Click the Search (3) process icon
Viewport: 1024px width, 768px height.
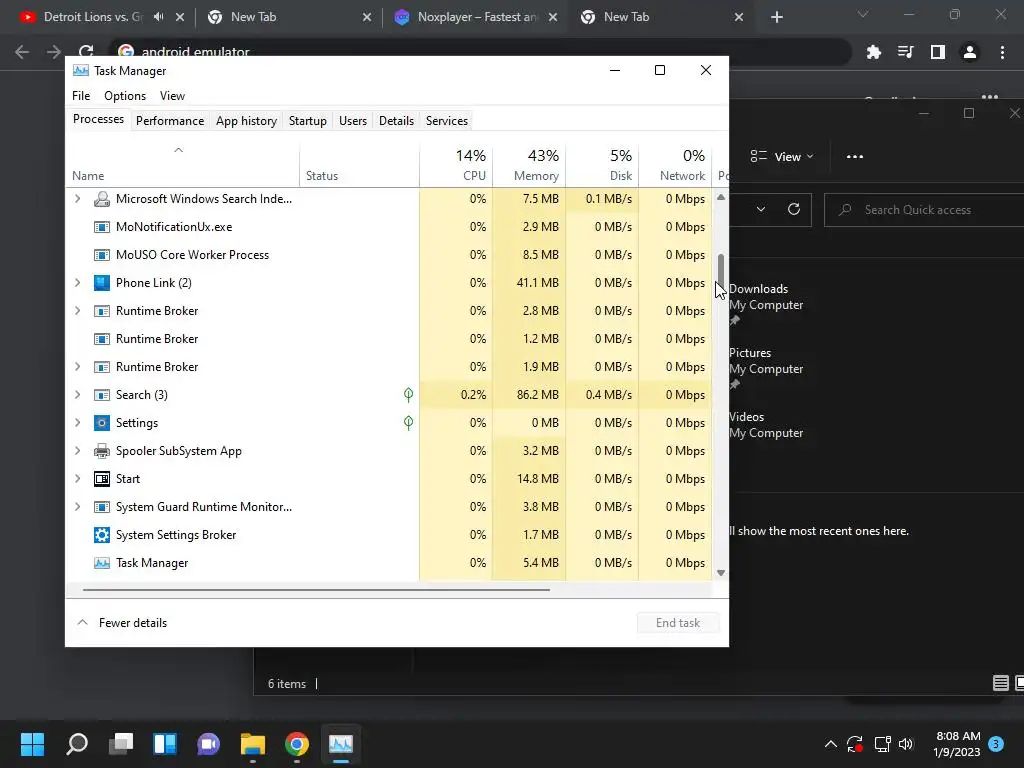click(x=102, y=395)
